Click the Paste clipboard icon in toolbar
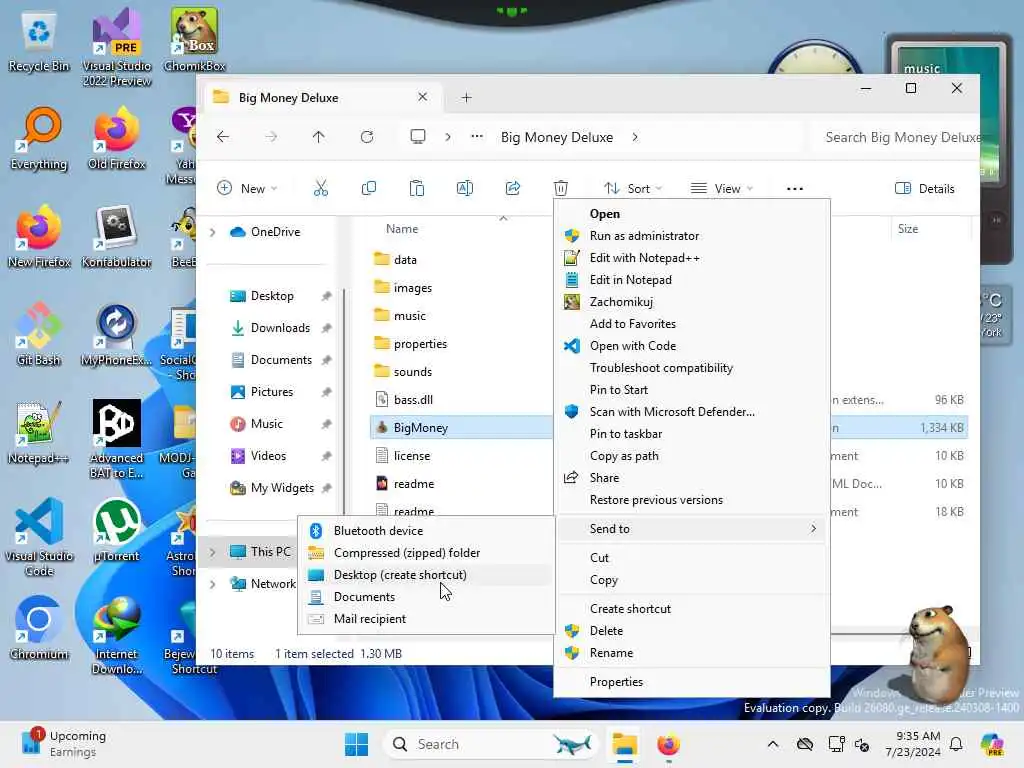This screenshot has width=1024, height=768. [x=417, y=189]
